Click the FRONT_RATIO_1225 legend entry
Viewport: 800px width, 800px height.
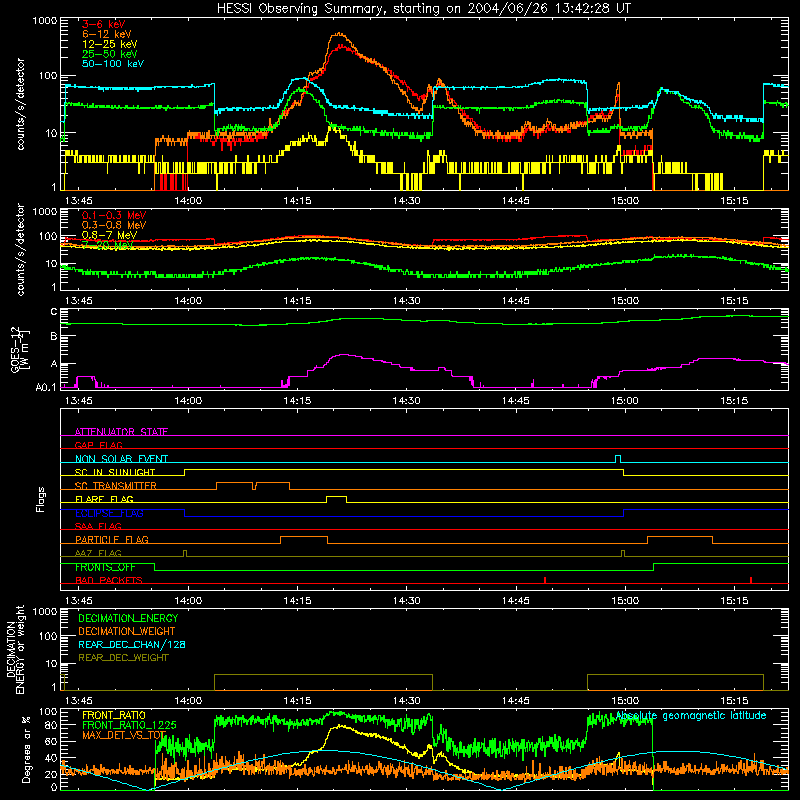[x=129, y=725]
